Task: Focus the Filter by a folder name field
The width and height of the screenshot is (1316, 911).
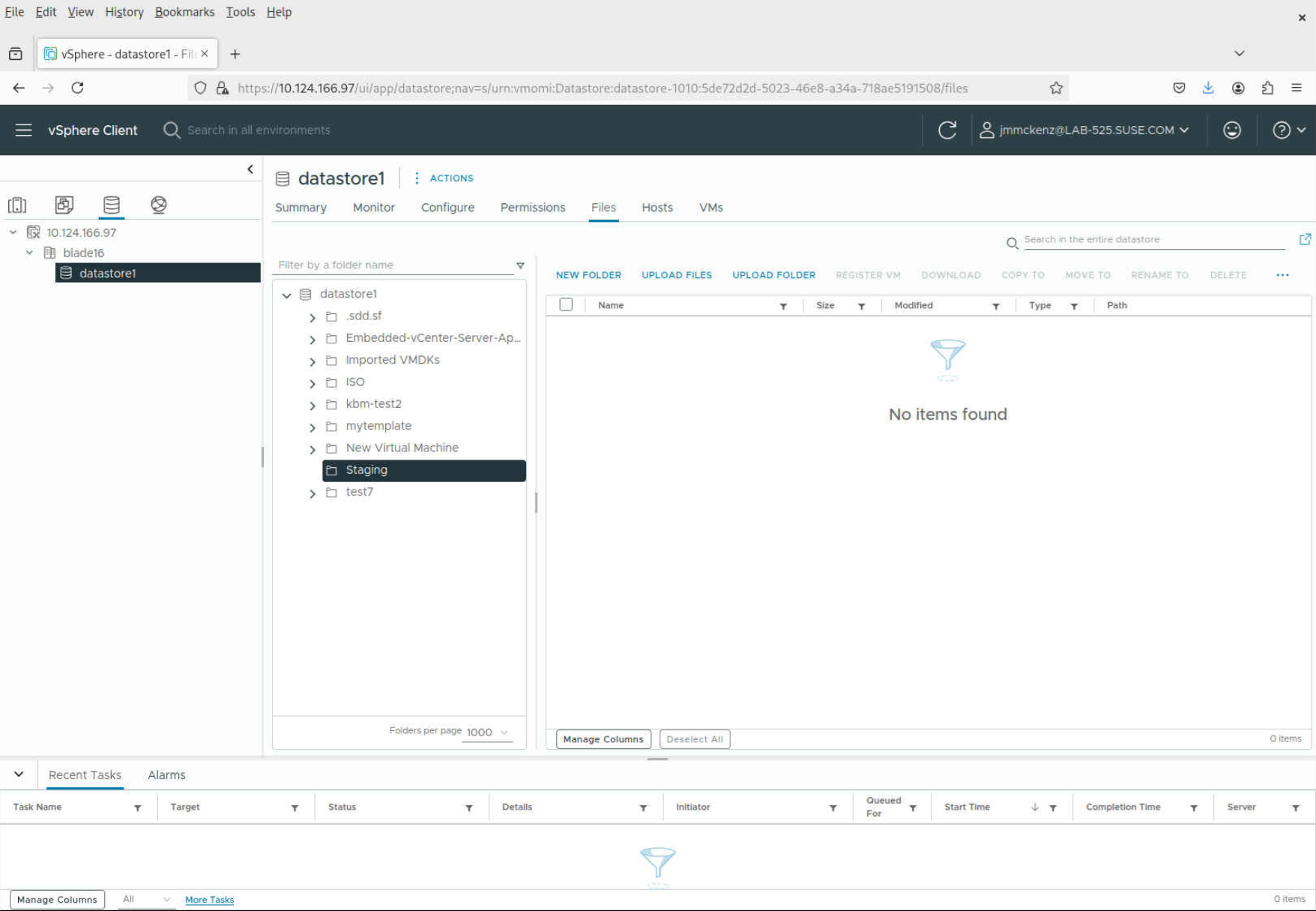Action: click(x=395, y=265)
